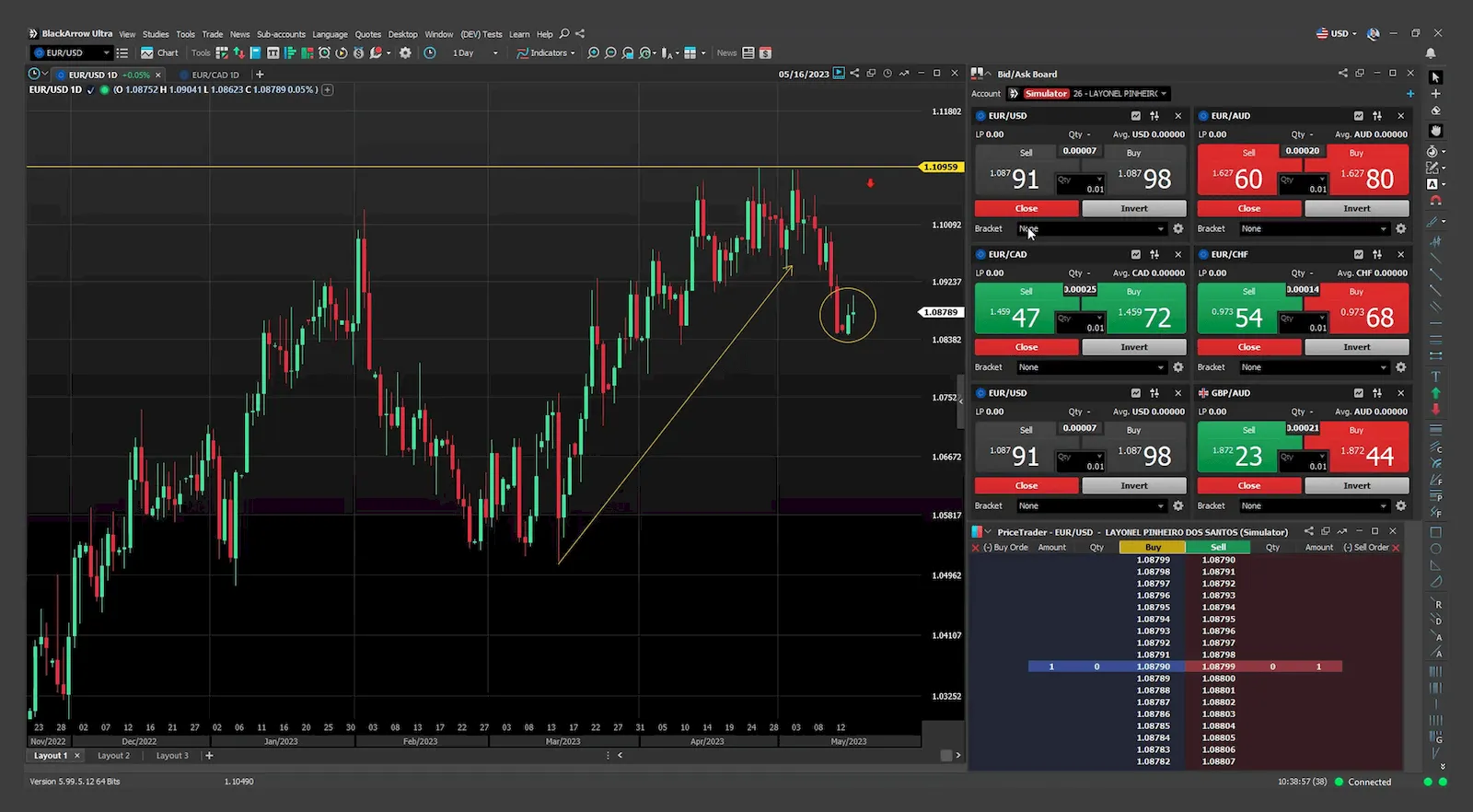
Task: Select the eraser drawing tool
Action: [1435, 111]
